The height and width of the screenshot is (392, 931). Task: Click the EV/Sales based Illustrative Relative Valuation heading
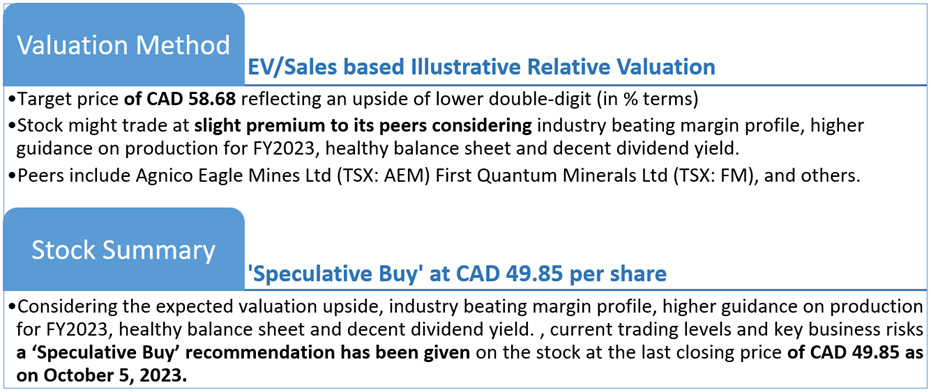coord(481,67)
